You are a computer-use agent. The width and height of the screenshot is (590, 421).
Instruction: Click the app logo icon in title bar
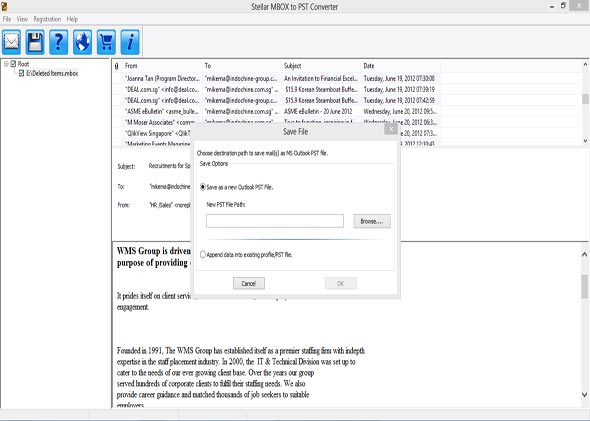4,6
